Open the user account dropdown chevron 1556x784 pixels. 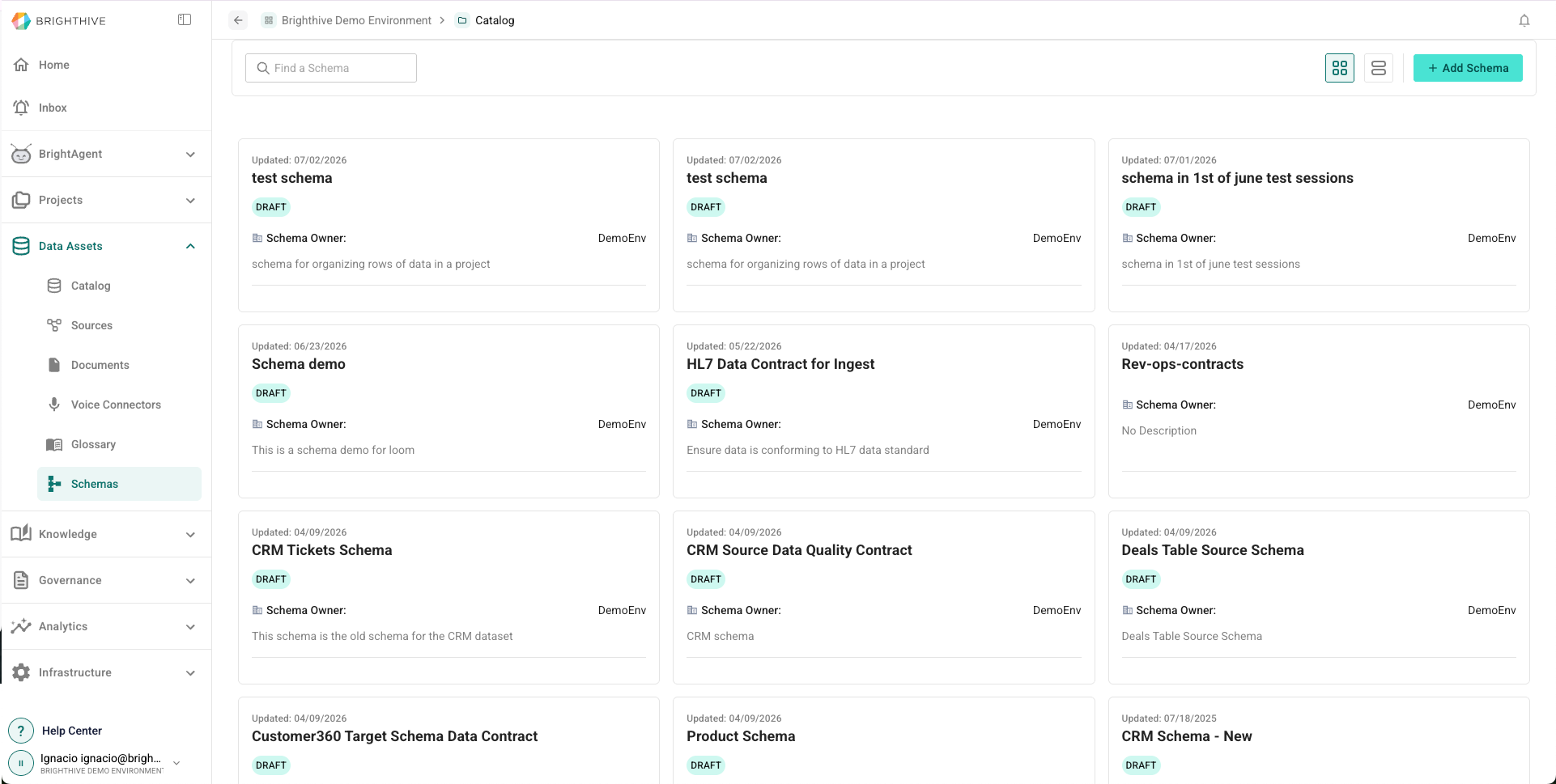176,763
